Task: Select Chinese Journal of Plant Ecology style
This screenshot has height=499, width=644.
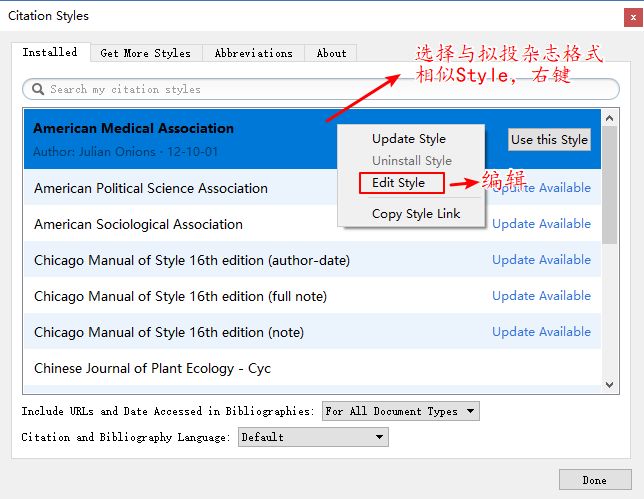Action: point(152,368)
